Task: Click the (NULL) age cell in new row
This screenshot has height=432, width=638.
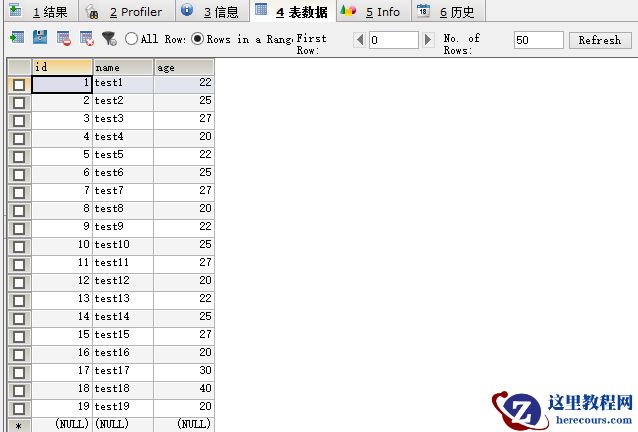Action: click(184, 424)
